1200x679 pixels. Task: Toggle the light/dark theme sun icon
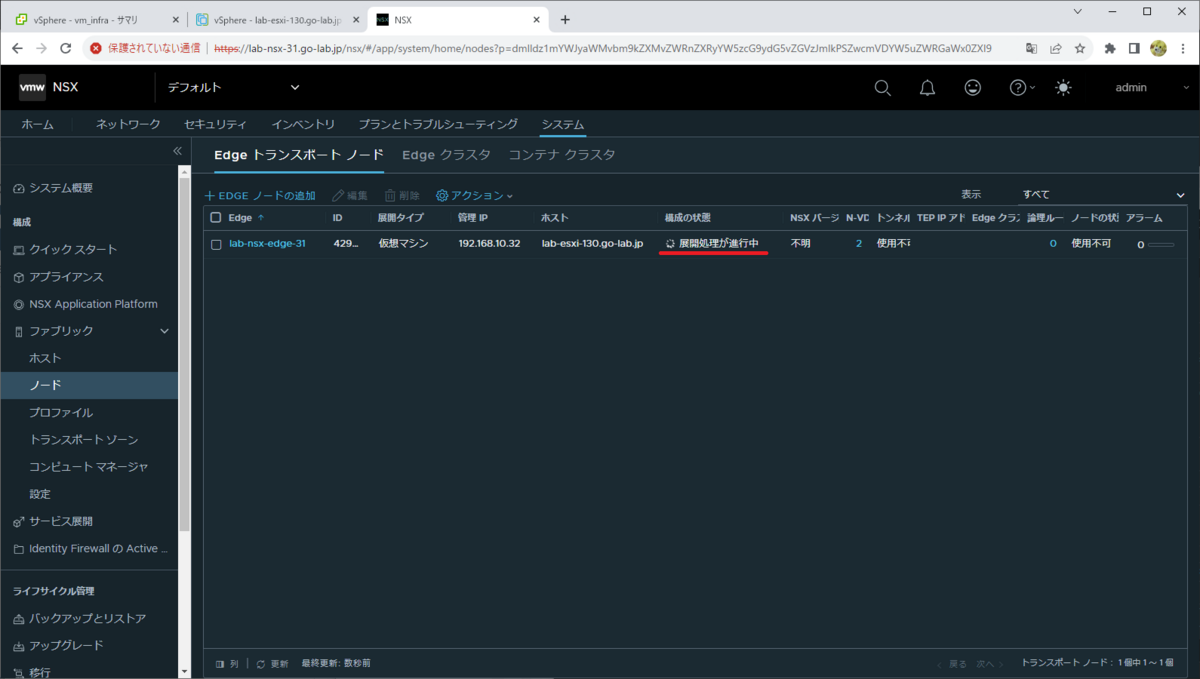pos(1063,88)
